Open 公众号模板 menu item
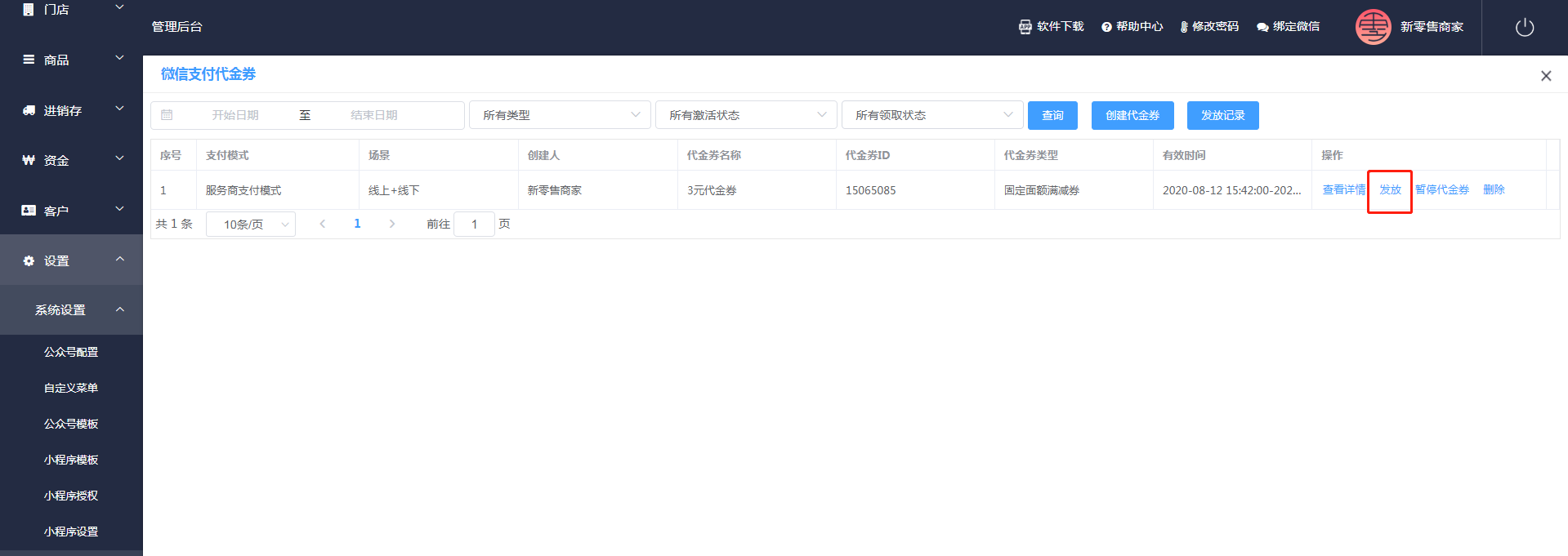The height and width of the screenshot is (556, 1568). tap(71, 424)
